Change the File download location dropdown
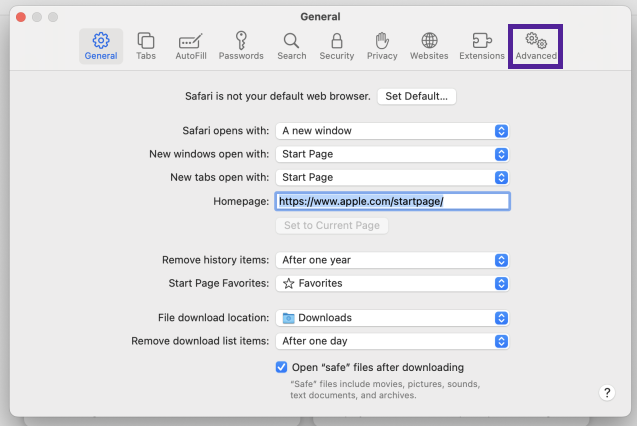 pos(392,318)
